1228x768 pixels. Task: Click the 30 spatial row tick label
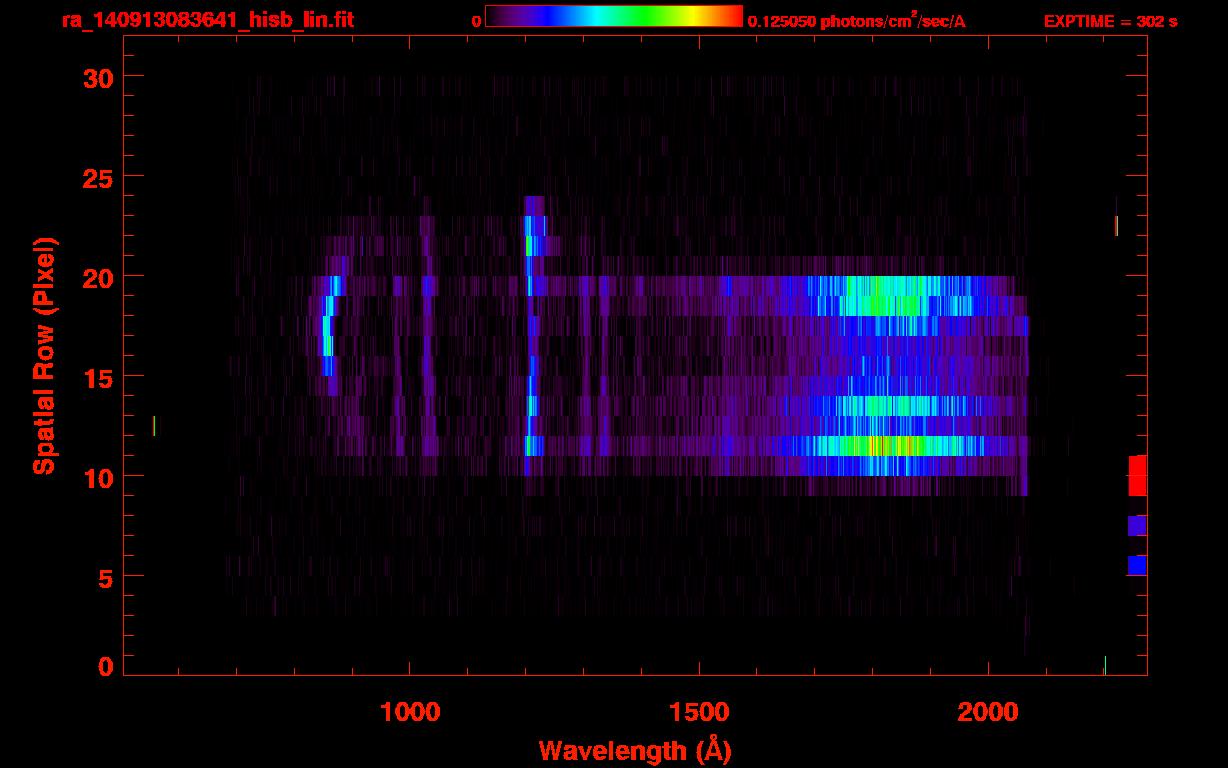pos(98,77)
